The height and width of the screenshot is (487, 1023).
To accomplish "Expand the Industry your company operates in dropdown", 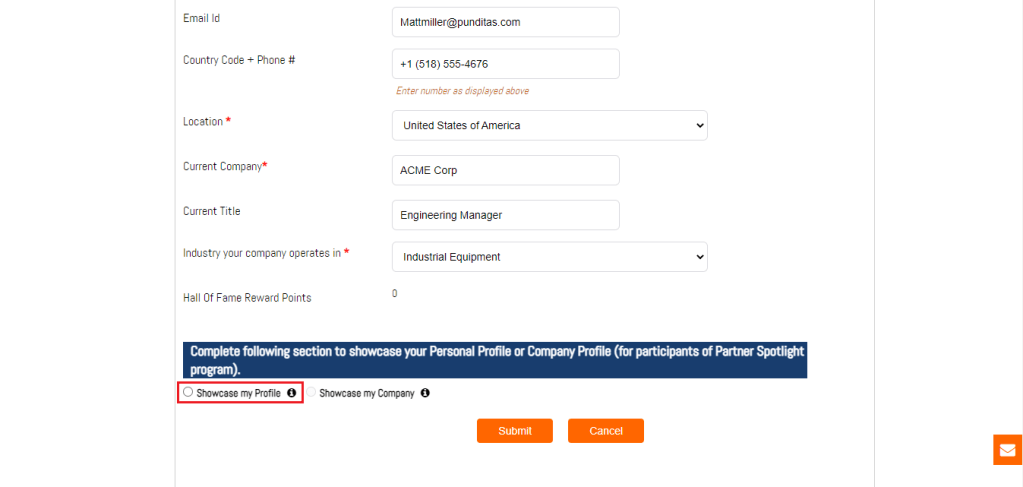I will point(549,257).
